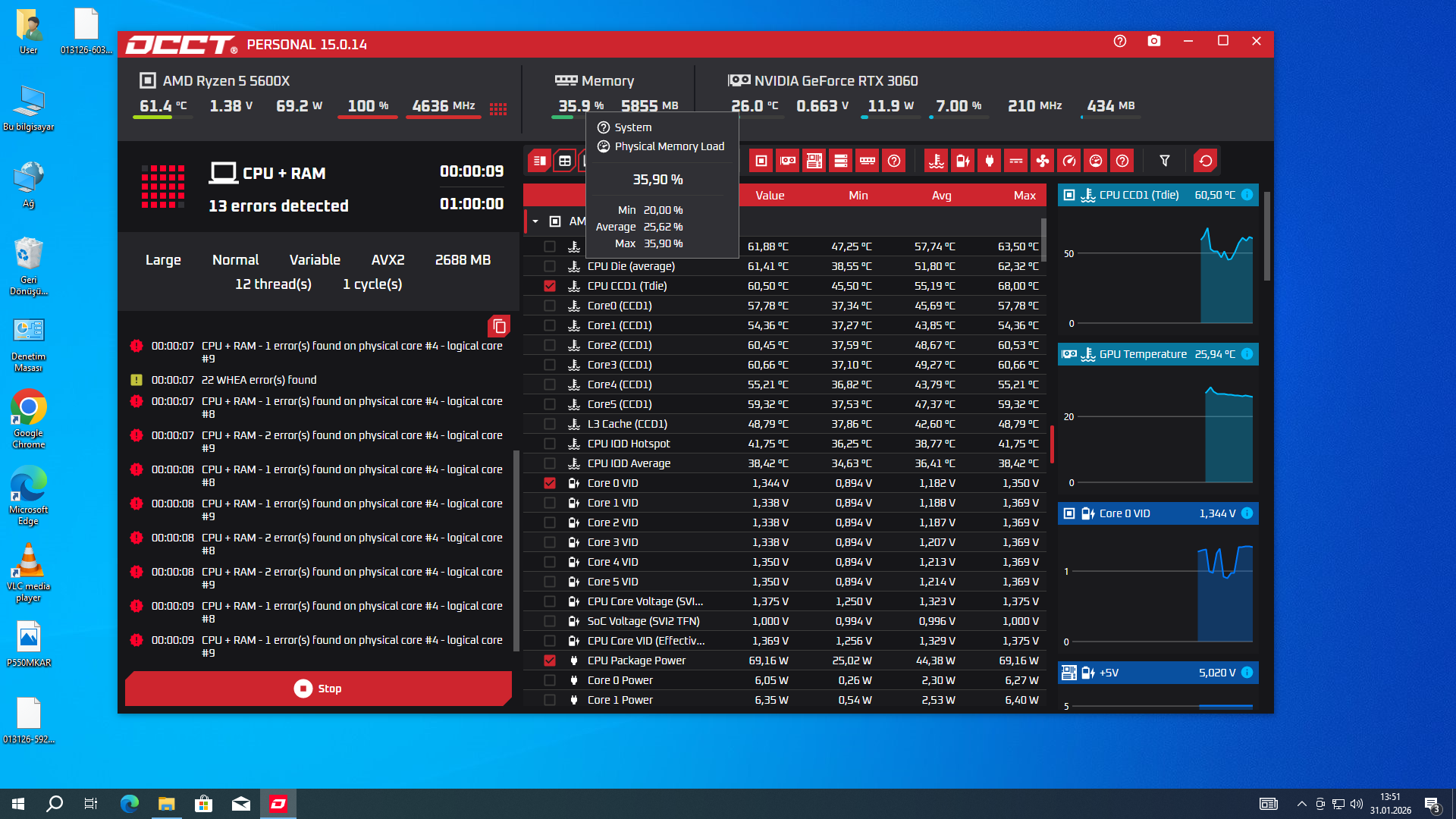Viewport: 1456px width, 819px height.
Task: Open Mail app from taskbar
Action: (x=241, y=804)
